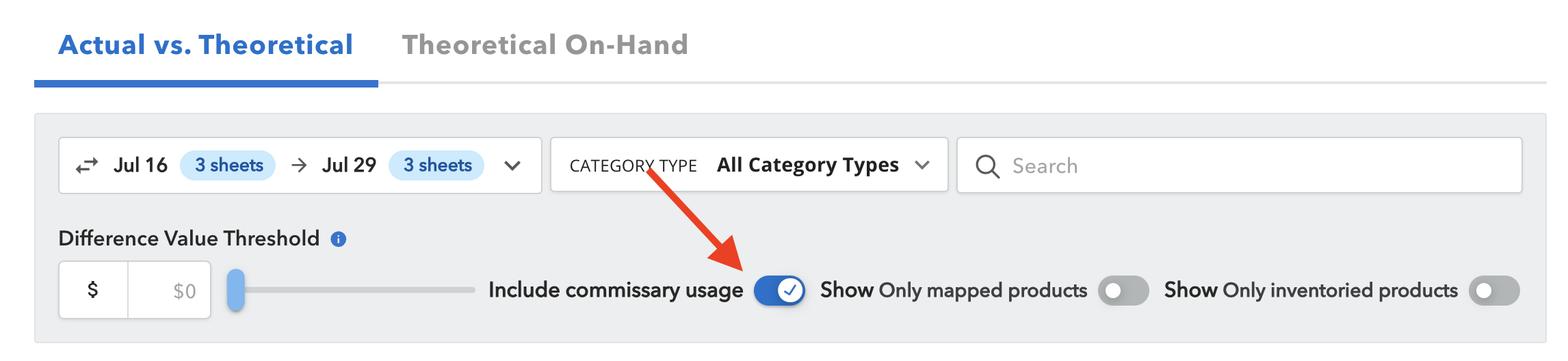Click the Search input field

click(x=1240, y=165)
